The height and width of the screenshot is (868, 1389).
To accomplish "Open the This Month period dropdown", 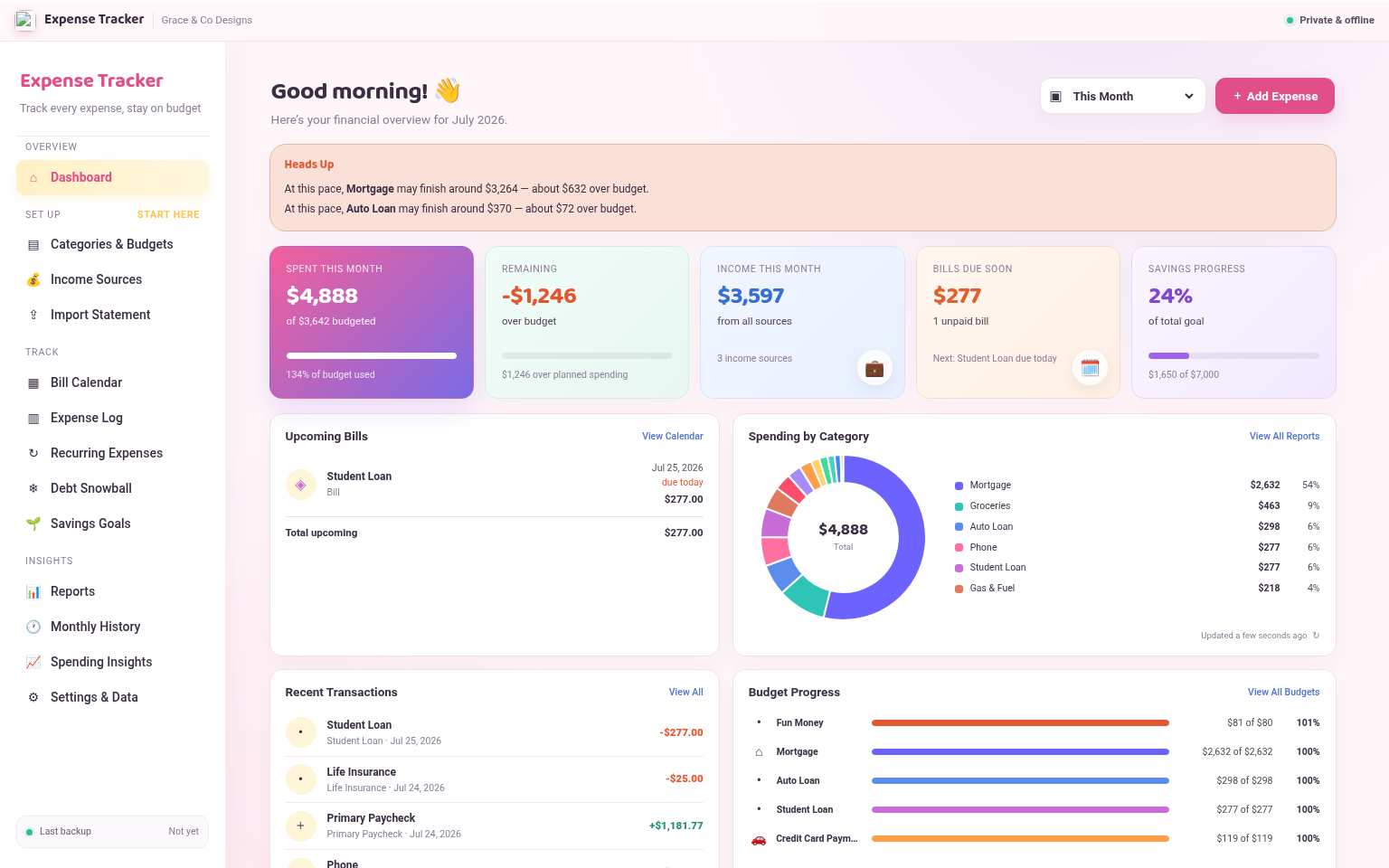I will click(x=1123, y=96).
